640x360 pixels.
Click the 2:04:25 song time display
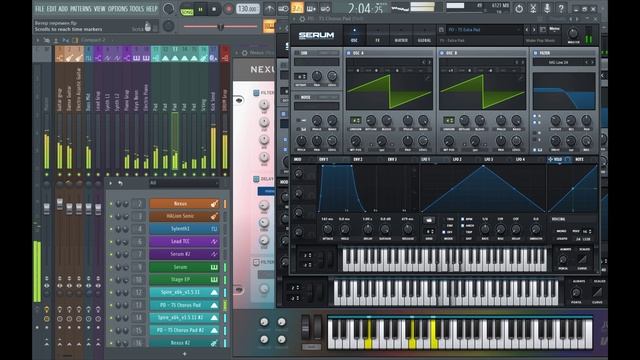click(x=365, y=8)
